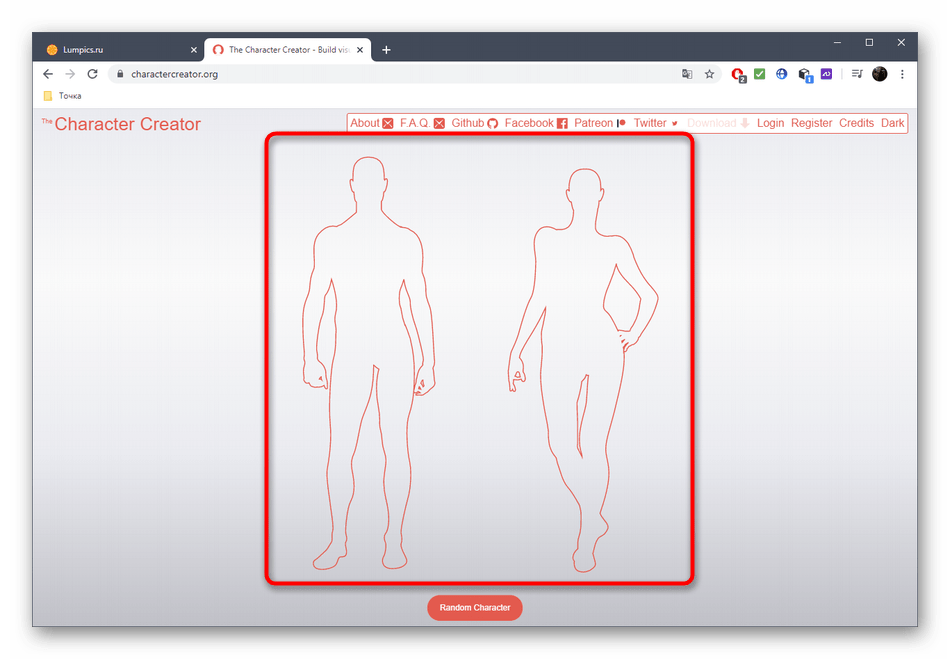Click the green checkmark extension icon
Screen dimensions: 950x659
pyautogui.click(x=760, y=74)
